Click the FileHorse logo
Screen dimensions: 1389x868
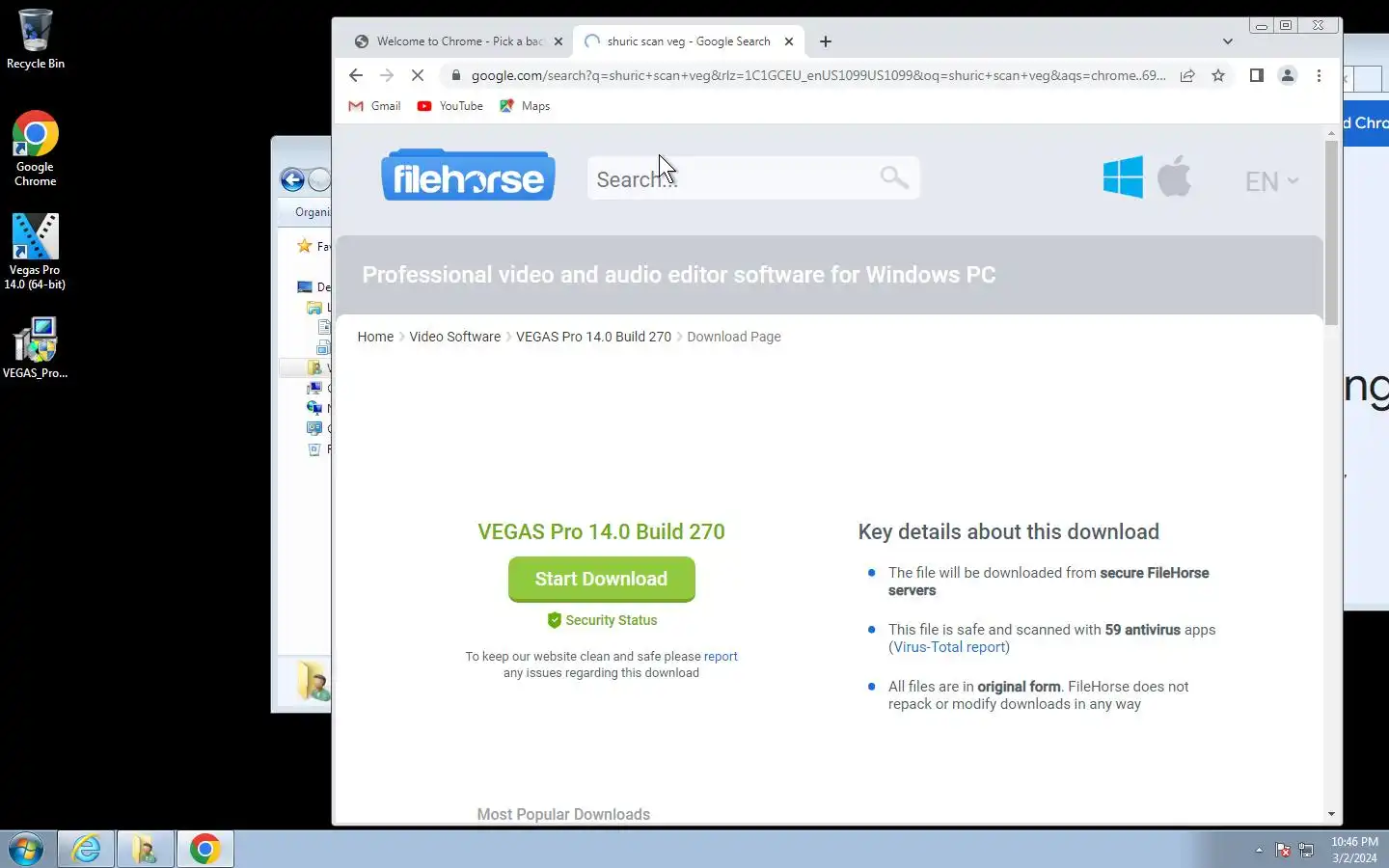point(468,176)
